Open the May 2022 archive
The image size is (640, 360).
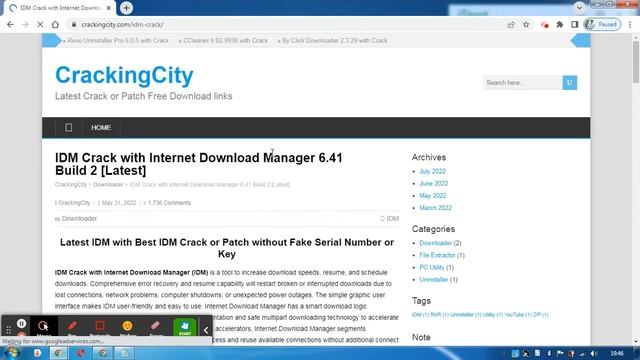[x=433, y=196]
